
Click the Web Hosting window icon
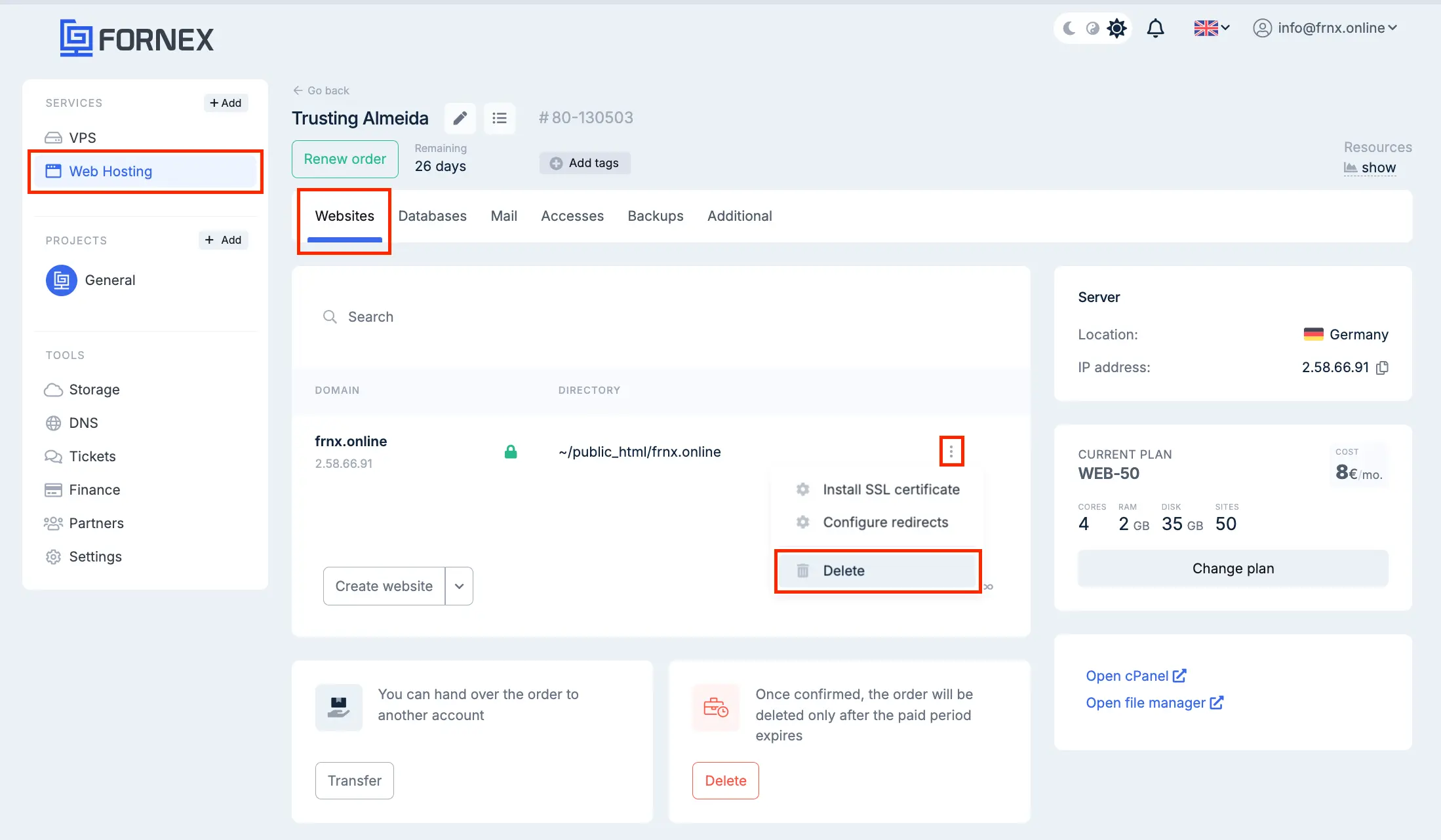coord(53,171)
